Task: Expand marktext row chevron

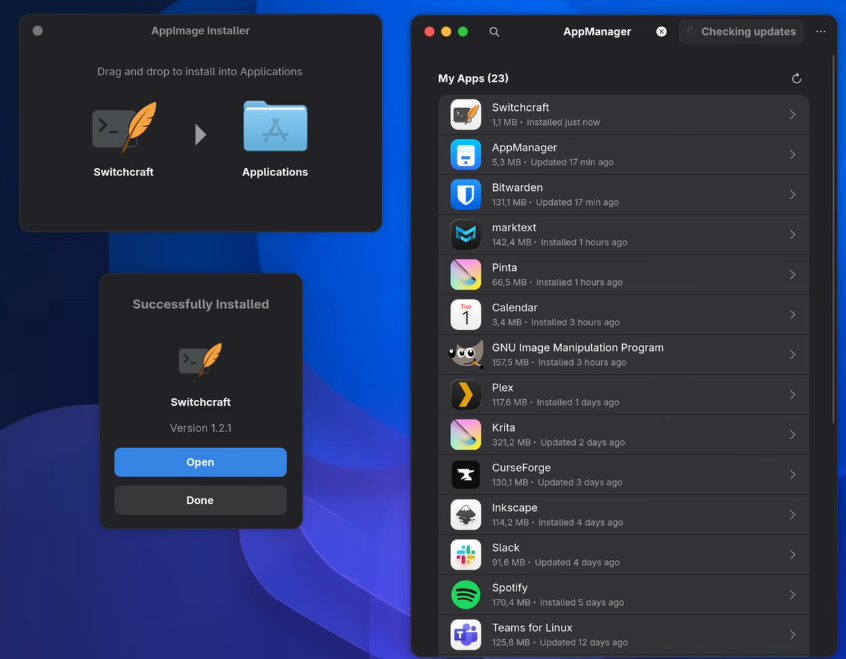Action: (x=793, y=234)
